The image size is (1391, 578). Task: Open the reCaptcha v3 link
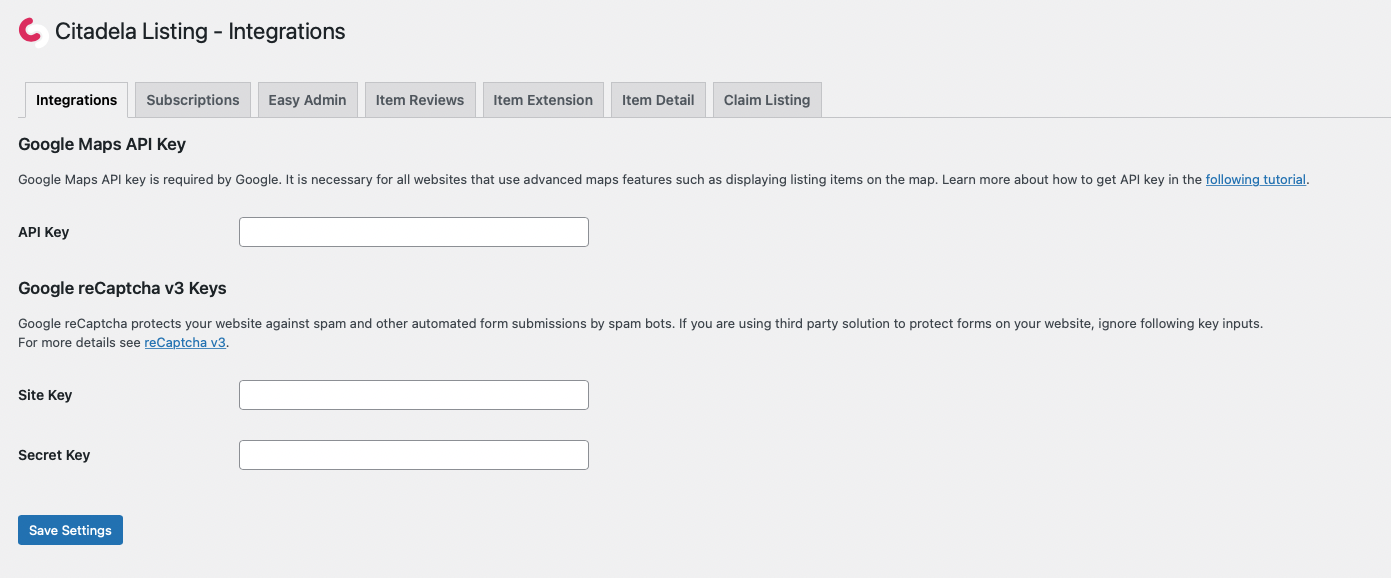185,342
